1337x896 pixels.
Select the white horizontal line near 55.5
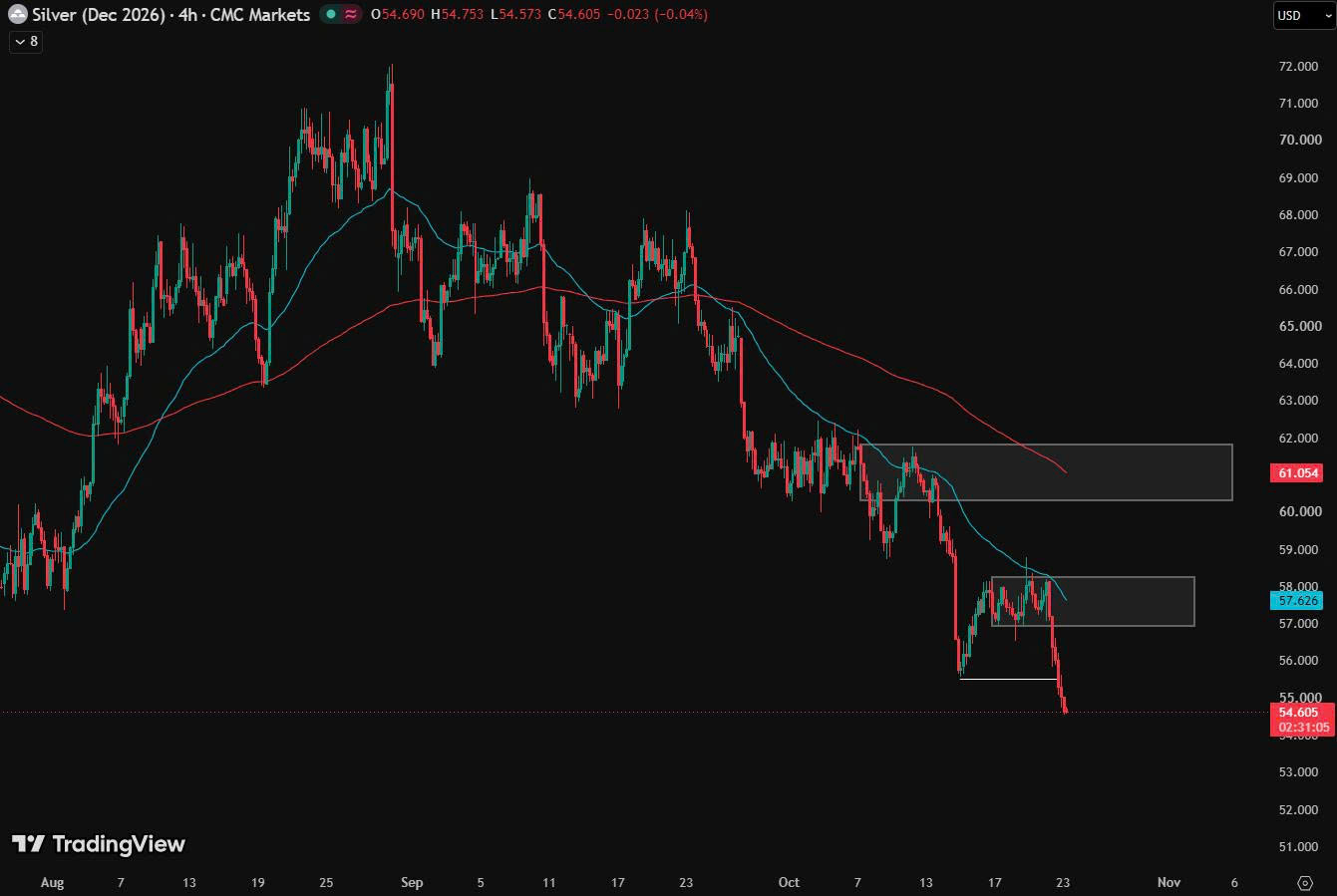pyautogui.click(x=1008, y=680)
